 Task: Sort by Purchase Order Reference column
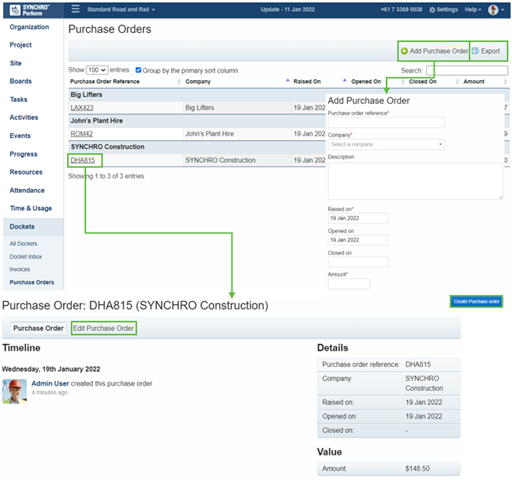click(125, 82)
